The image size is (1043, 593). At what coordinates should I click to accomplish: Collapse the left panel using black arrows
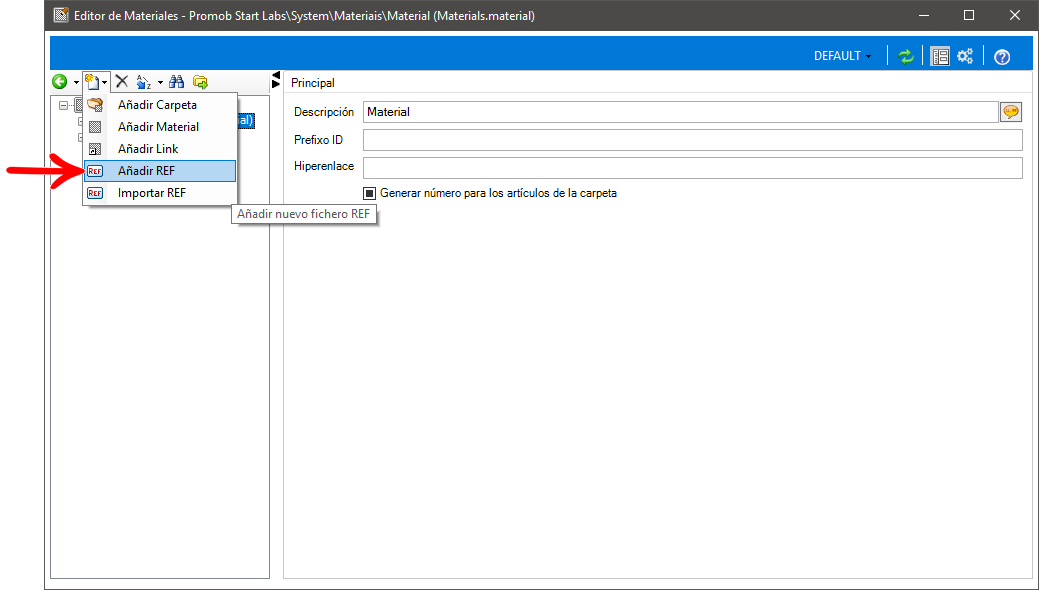click(276, 80)
